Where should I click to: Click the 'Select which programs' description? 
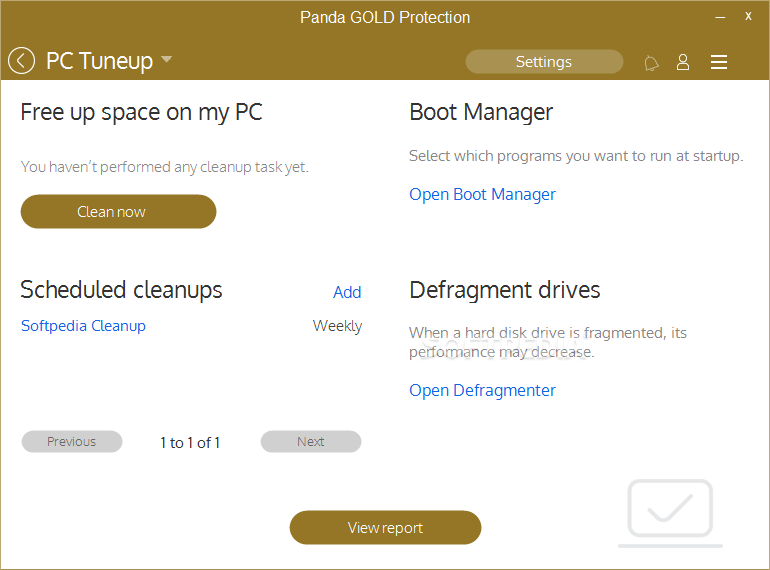(576, 156)
